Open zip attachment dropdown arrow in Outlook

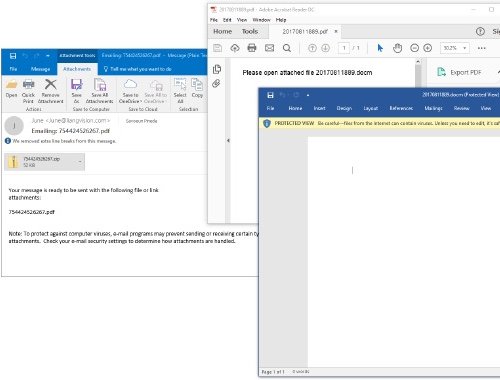click(80, 162)
